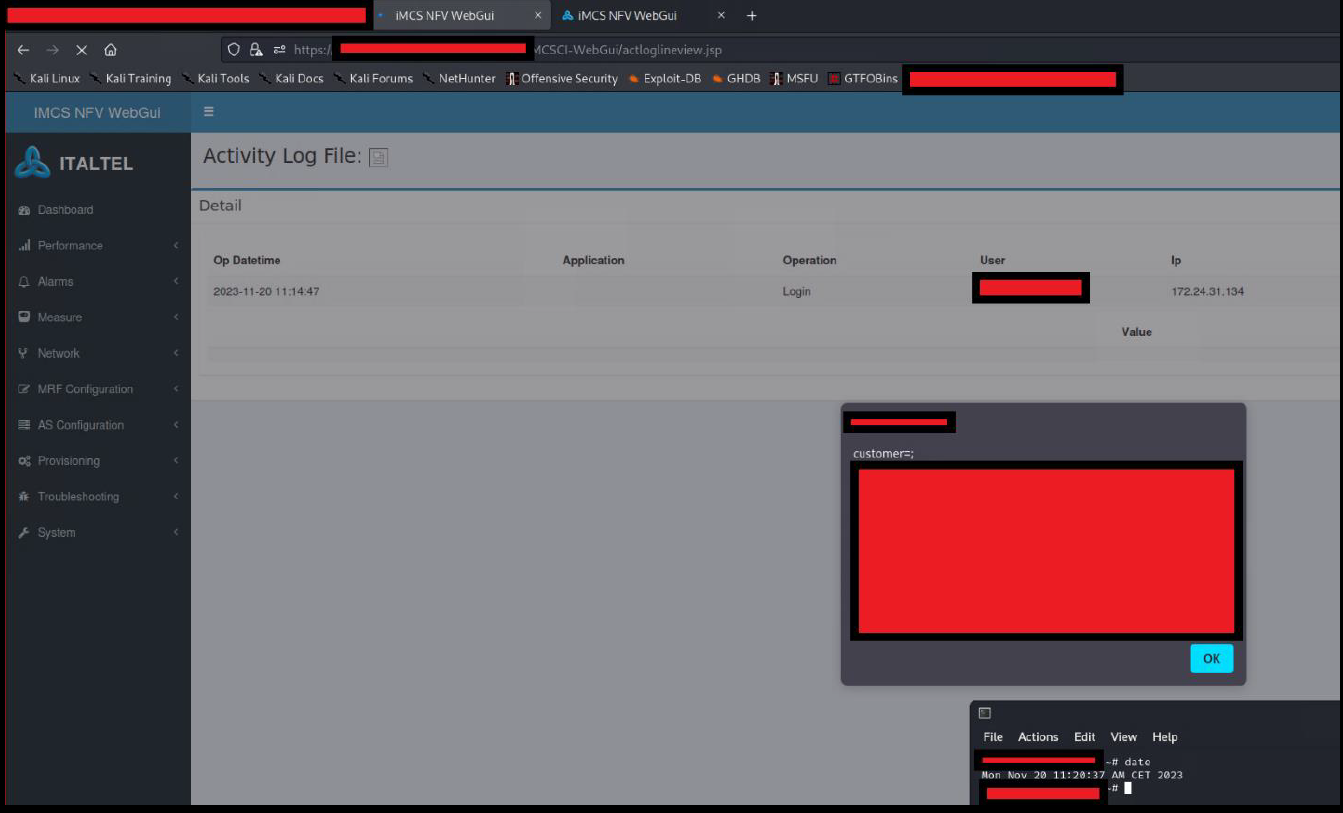Open GHDB bookmark

point(736,79)
